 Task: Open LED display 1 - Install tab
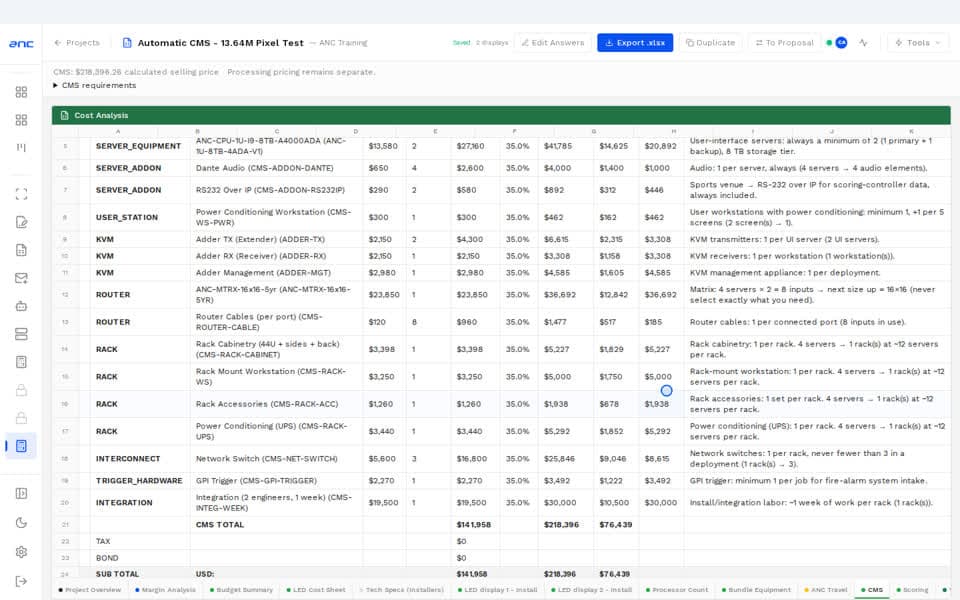[x=498, y=590]
